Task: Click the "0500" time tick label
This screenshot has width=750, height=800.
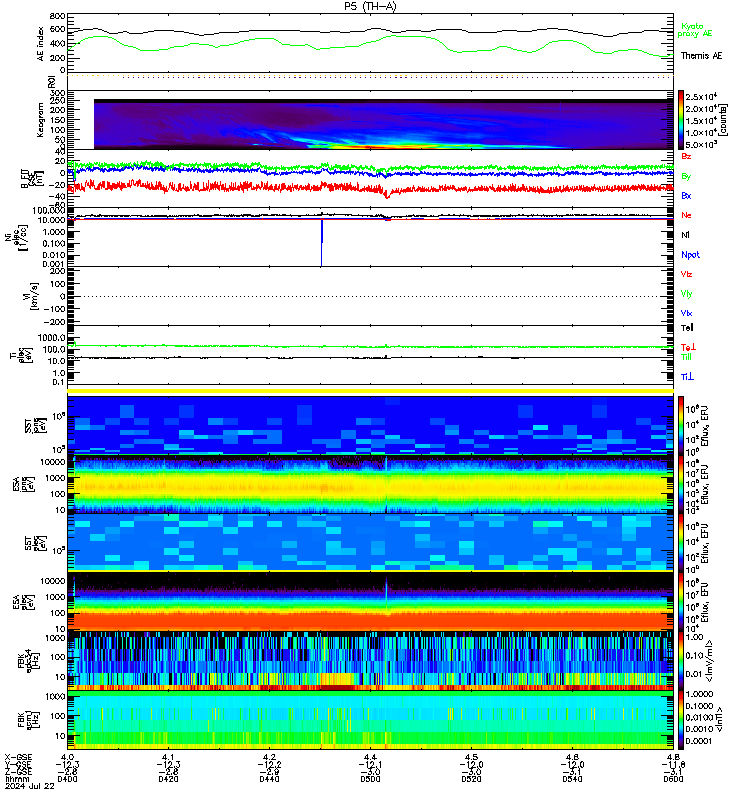Action: 370,779
